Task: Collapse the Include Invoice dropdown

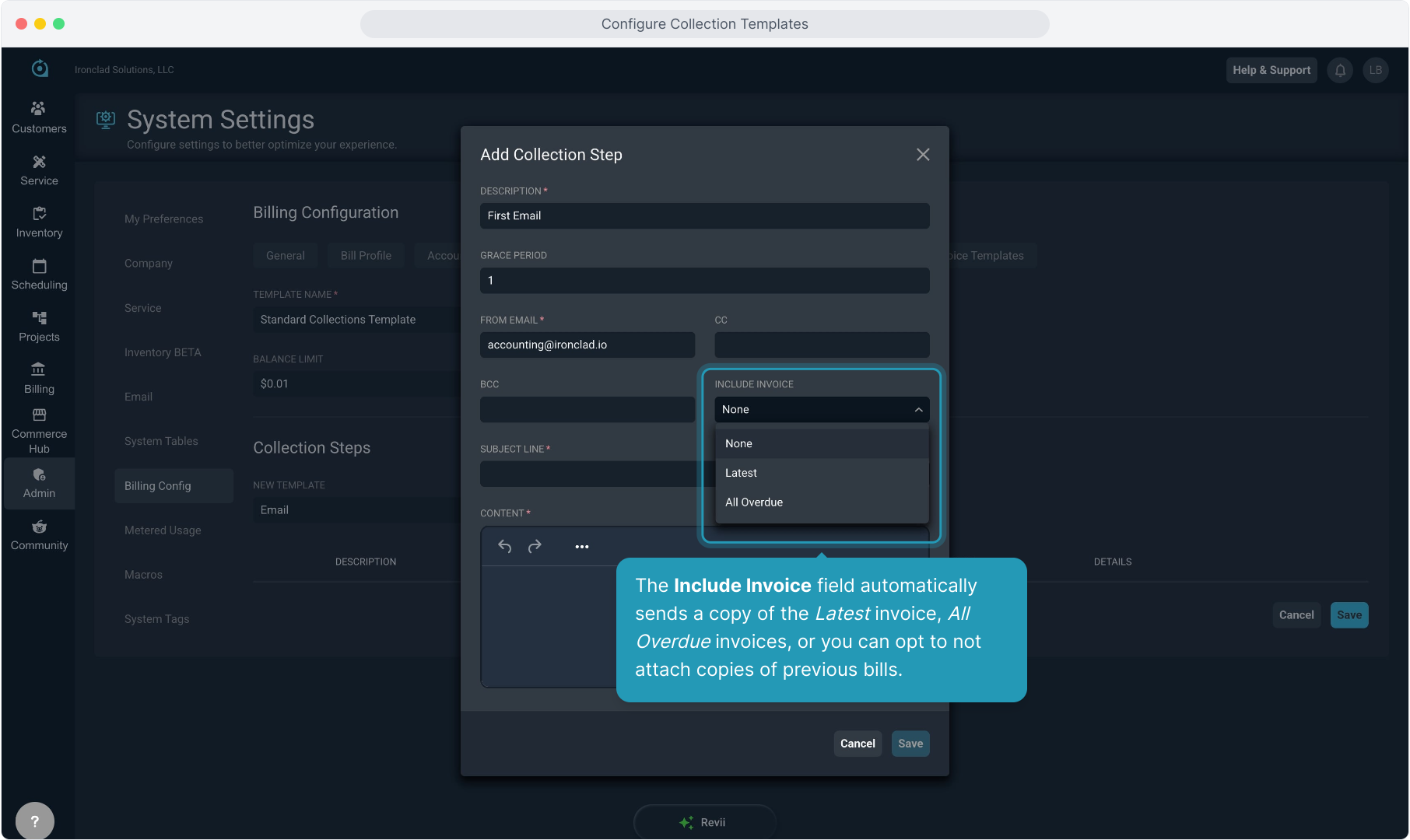Action: click(x=918, y=410)
